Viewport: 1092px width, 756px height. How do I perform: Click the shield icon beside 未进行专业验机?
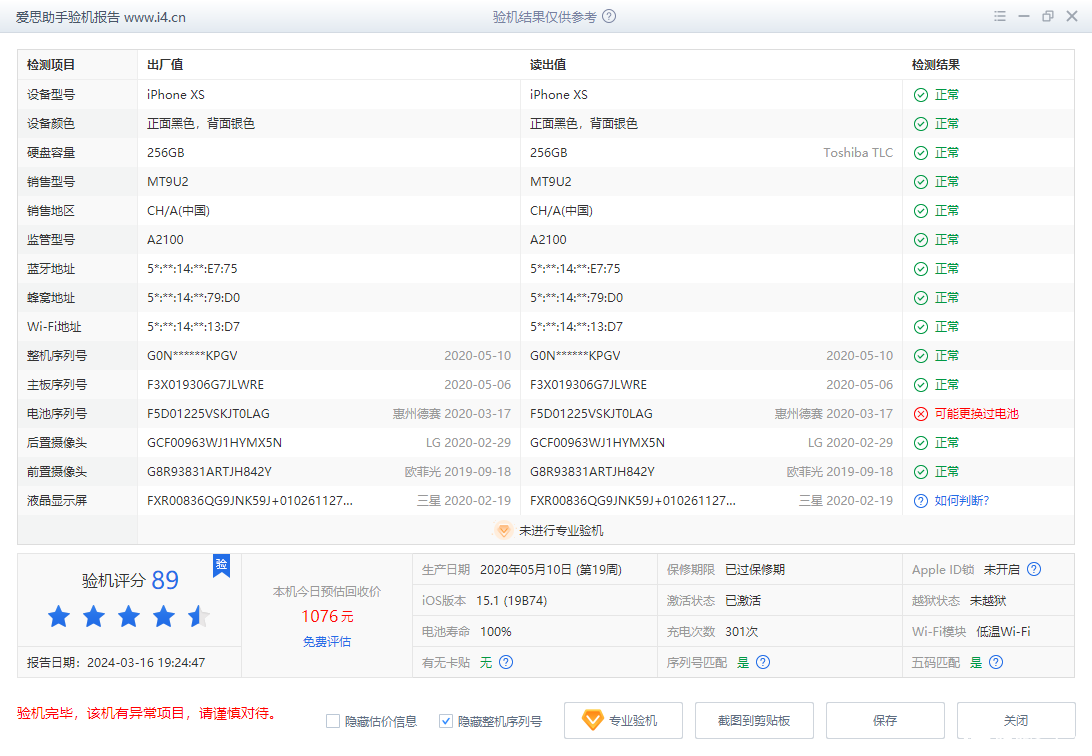click(503, 530)
